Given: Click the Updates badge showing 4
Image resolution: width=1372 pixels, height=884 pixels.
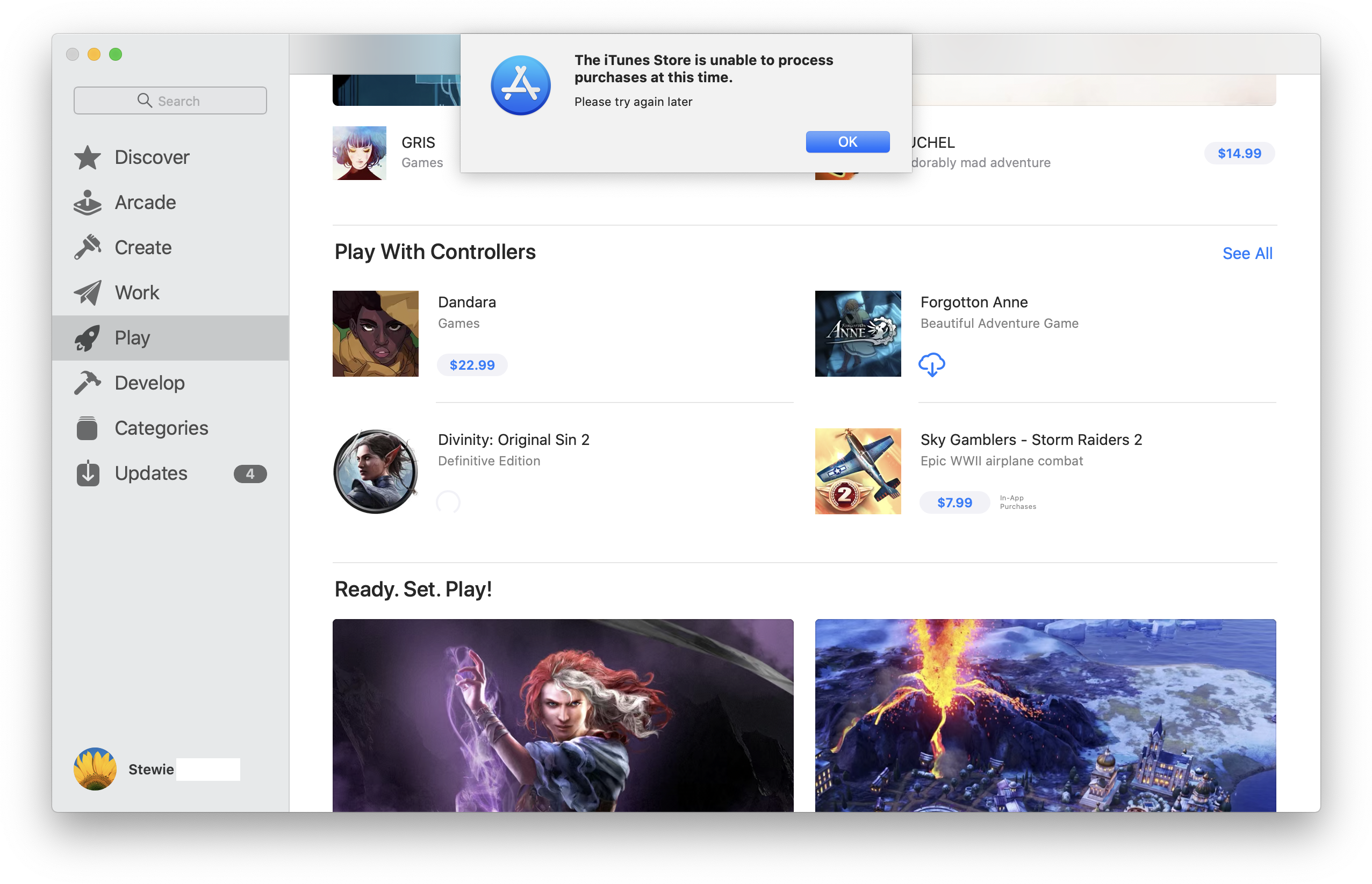Looking at the screenshot, I should pyautogui.click(x=250, y=473).
